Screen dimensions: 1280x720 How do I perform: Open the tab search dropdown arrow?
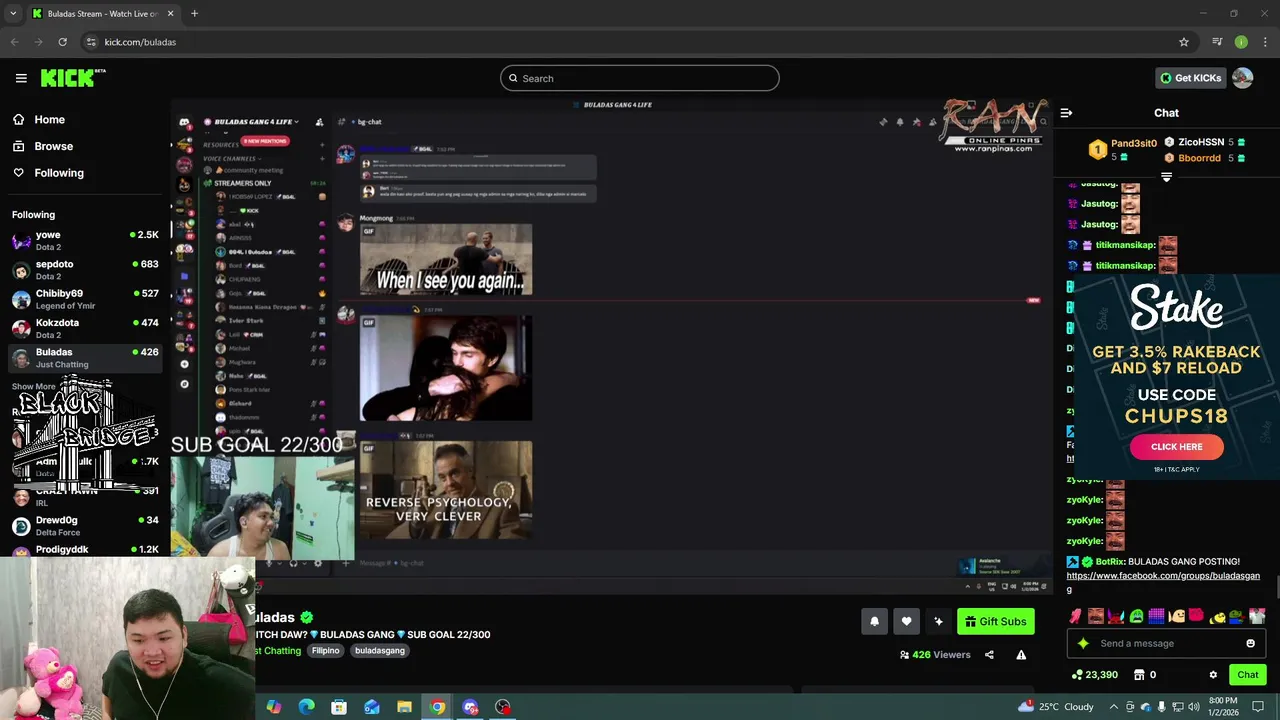[13, 13]
